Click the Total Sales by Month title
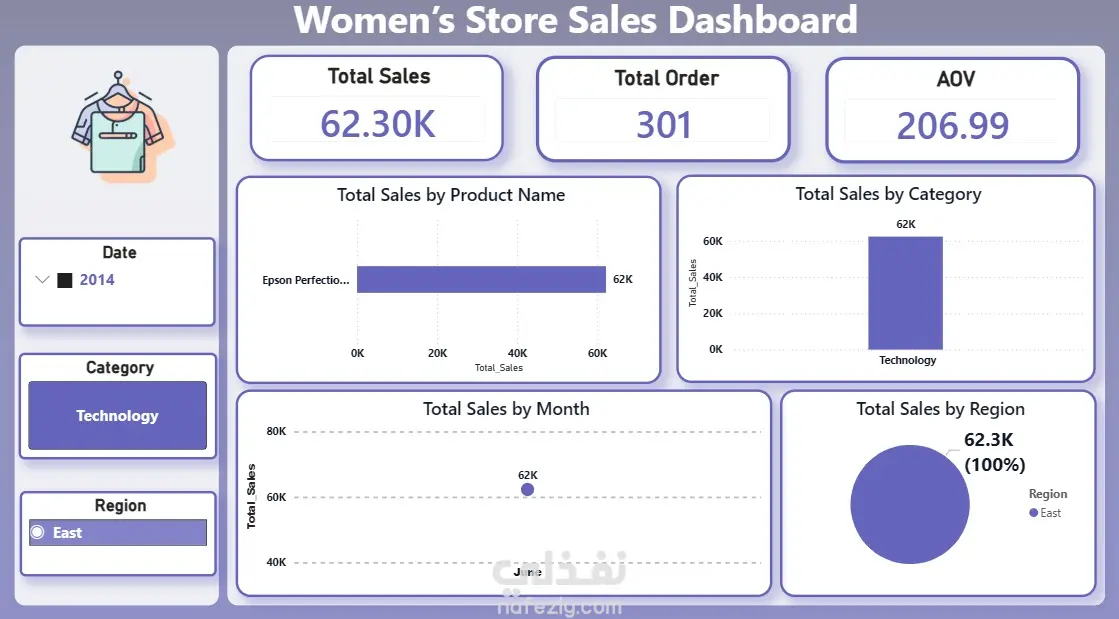Image resolution: width=1119 pixels, height=619 pixels. coord(506,409)
